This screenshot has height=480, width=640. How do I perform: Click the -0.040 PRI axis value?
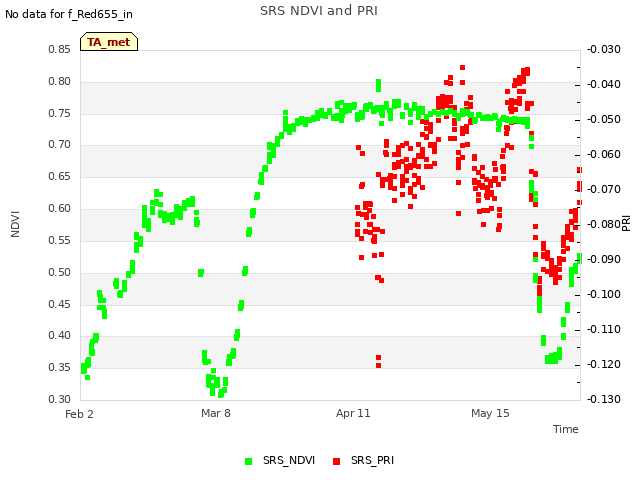pyautogui.click(x=604, y=84)
